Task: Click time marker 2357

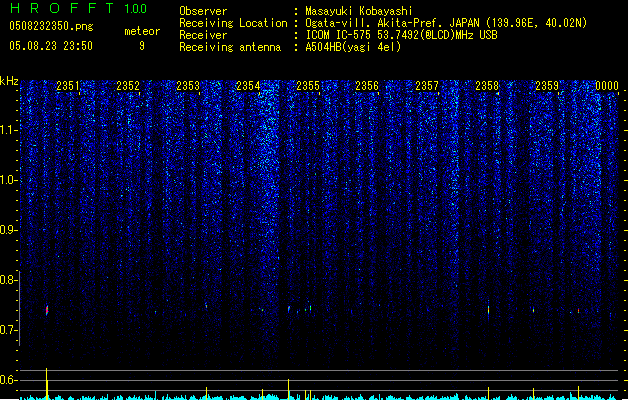Action: tap(427, 86)
